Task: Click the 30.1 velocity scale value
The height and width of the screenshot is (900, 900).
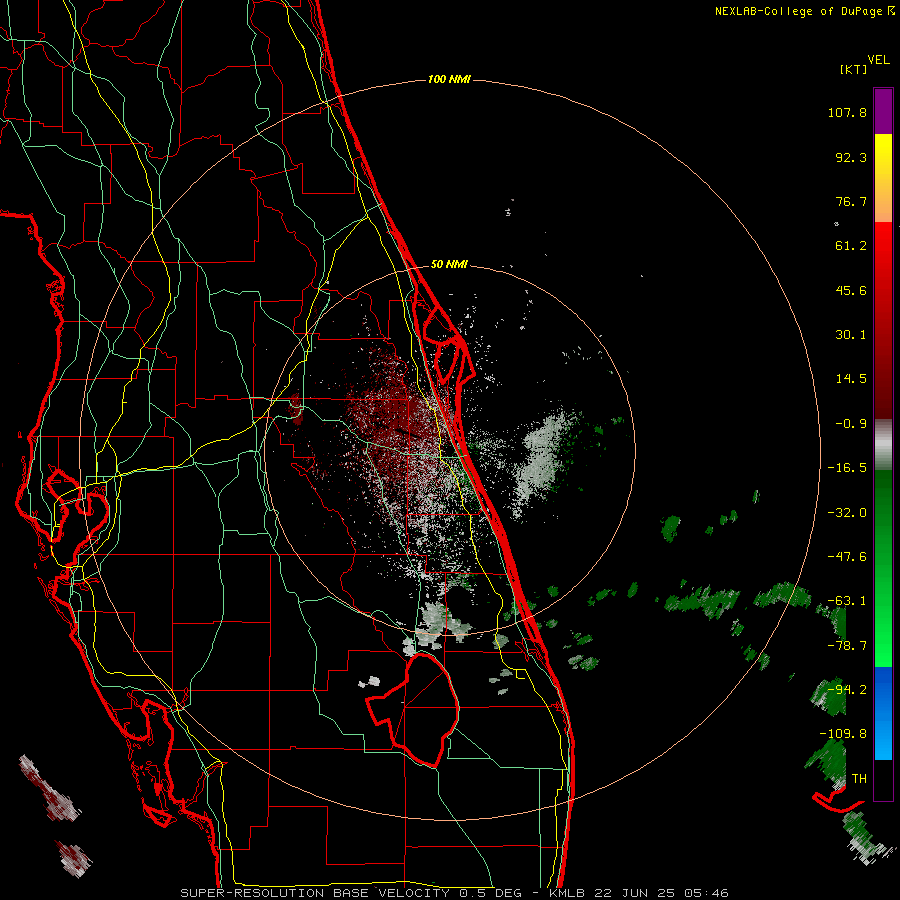Action: (851, 335)
